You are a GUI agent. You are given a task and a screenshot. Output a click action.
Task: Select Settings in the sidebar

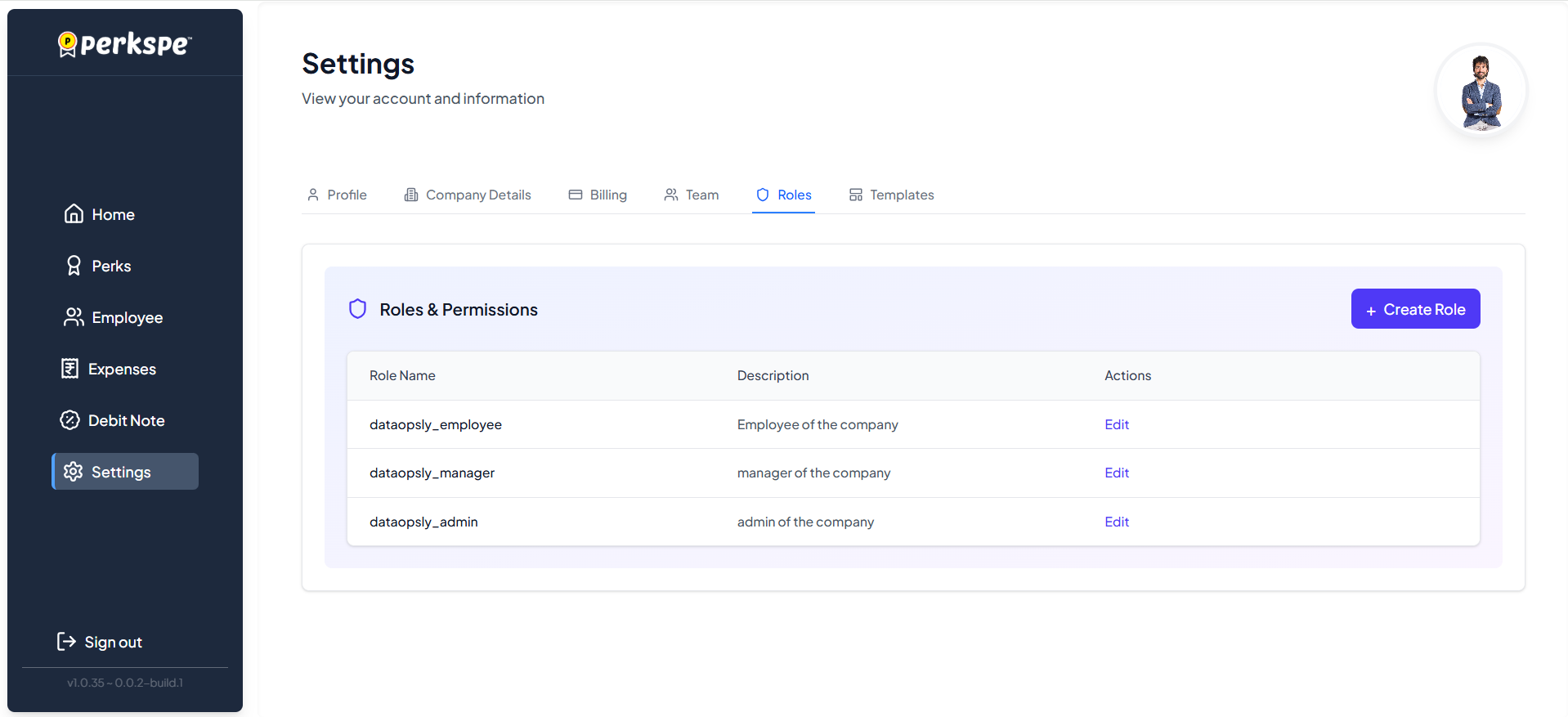click(x=124, y=472)
